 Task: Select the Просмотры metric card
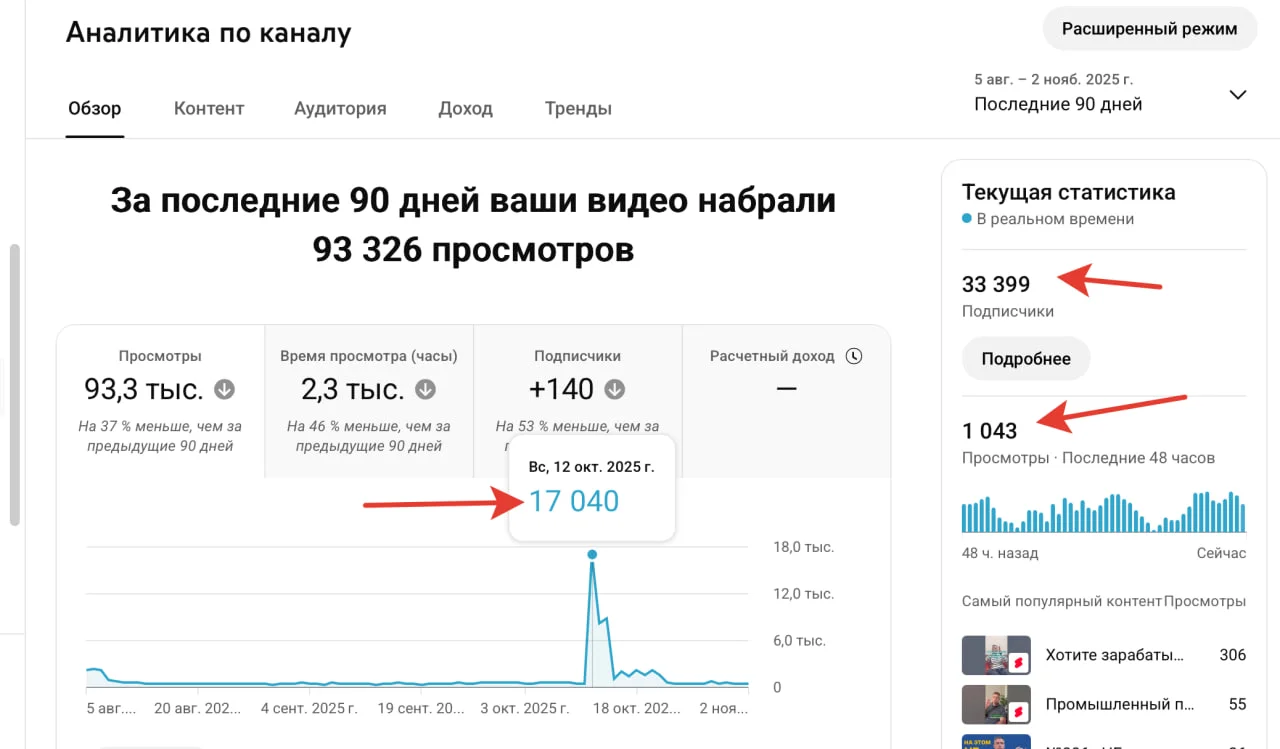tap(160, 400)
